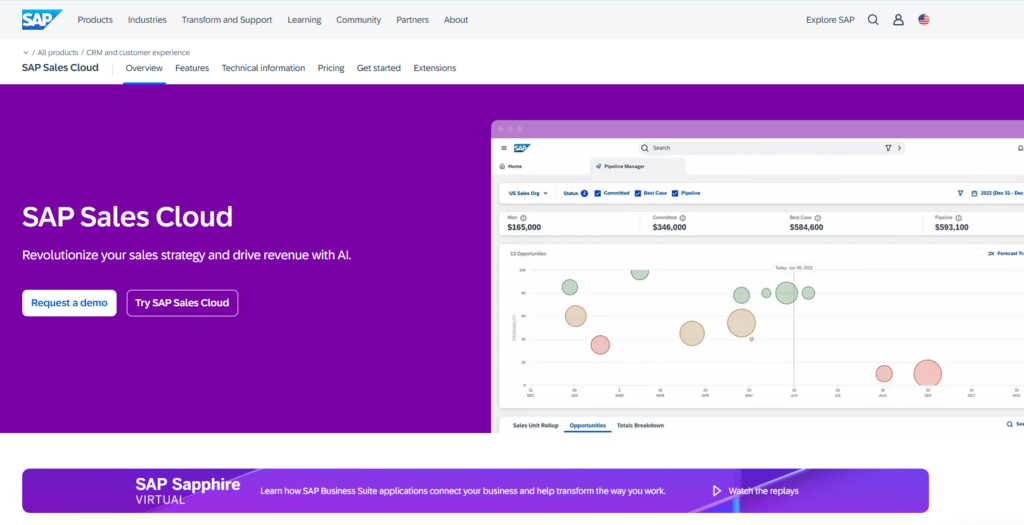Open the hamburger menu in the dashboard preview
Viewport: 1024px width, 525px height.
click(x=504, y=148)
